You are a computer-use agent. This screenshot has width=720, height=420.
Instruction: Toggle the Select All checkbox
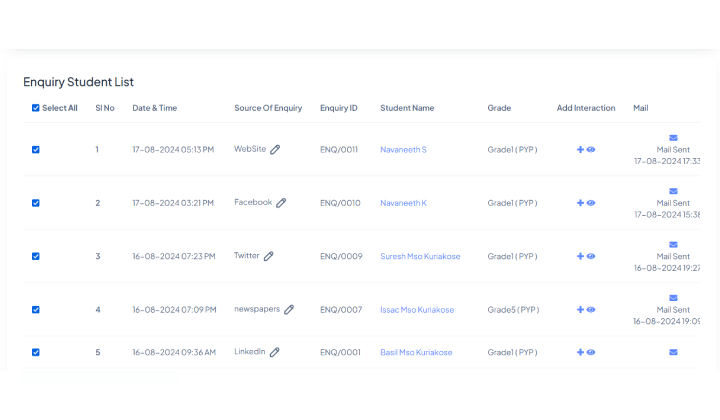(x=36, y=108)
